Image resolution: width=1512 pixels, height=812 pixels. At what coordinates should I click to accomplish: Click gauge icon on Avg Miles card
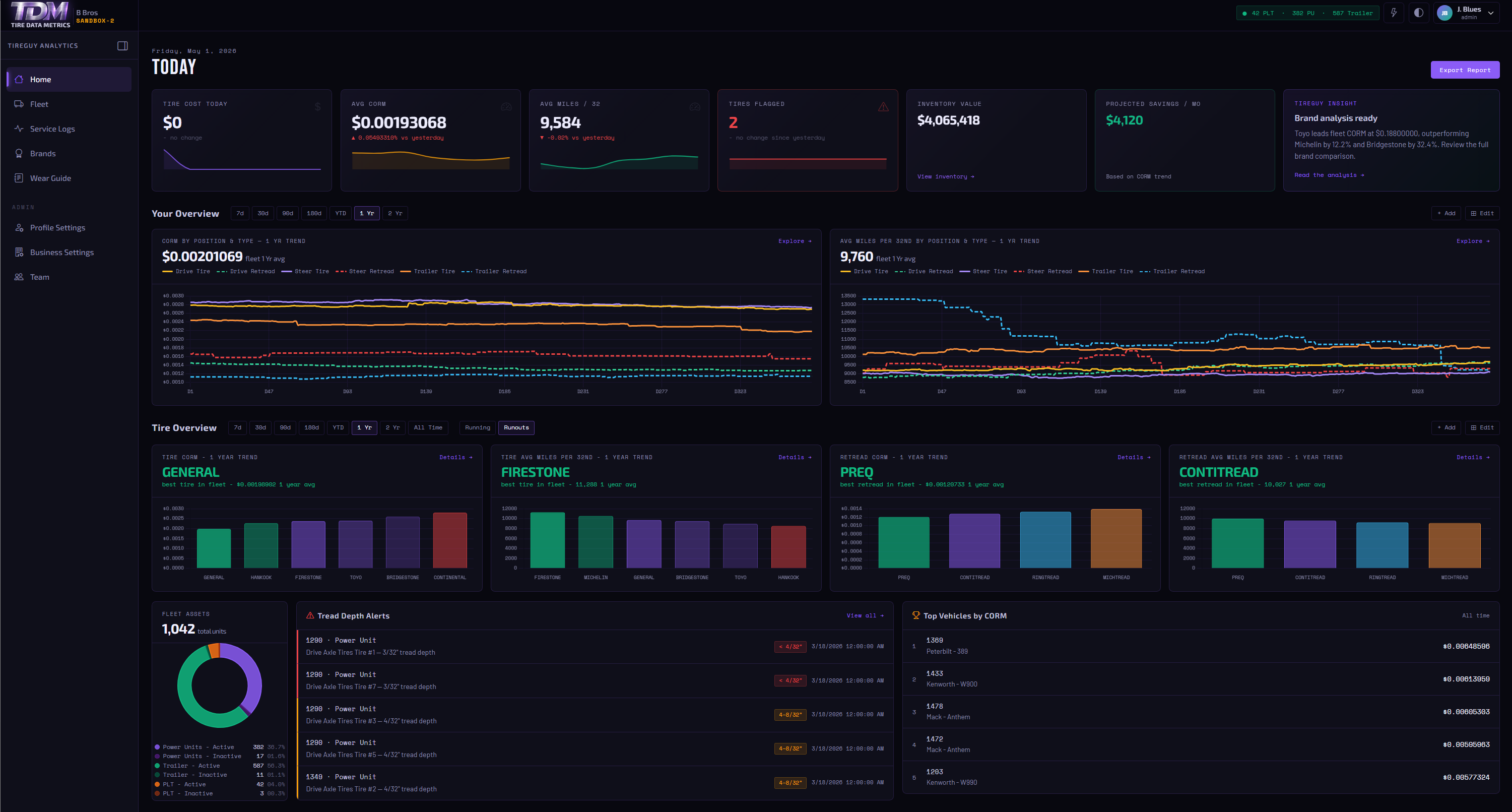(x=694, y=106)
